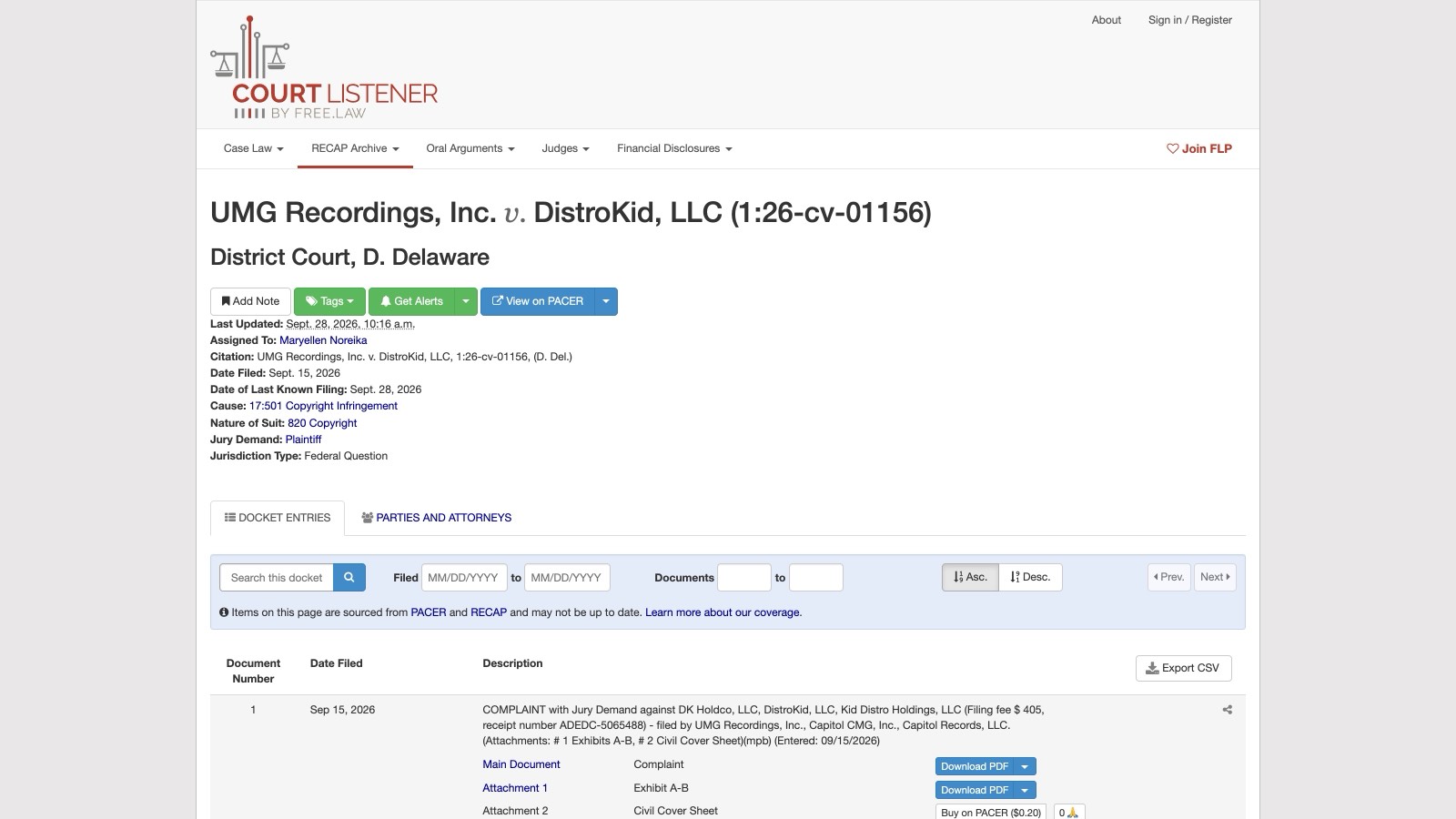Viewport: 1456px width, 819px height.
Task: Click the Next page button
Action: (1215, 577)
